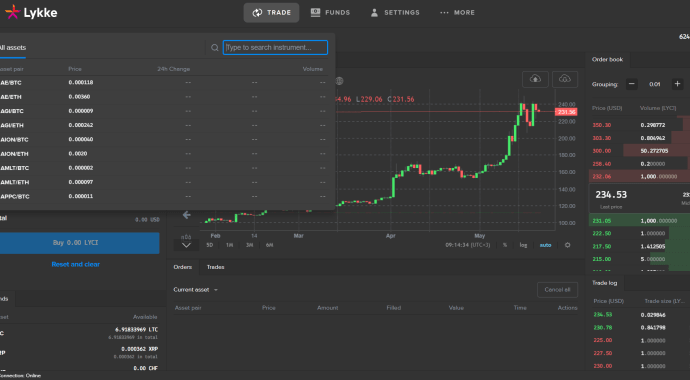Toggle auto scale on chart

(545, 245)
